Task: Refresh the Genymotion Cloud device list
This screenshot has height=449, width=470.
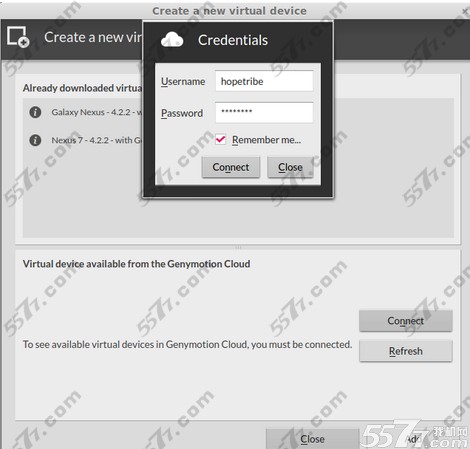Action: [406, 351]
